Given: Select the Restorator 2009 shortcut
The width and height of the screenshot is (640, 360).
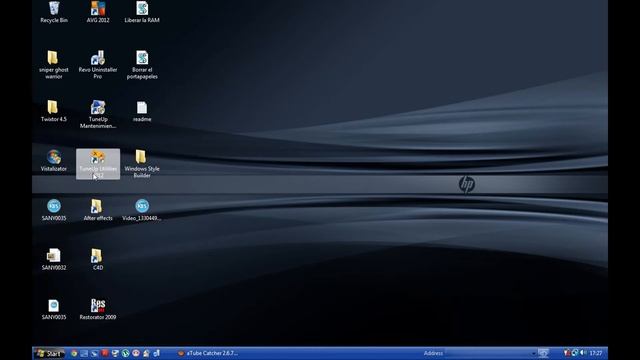Looking at the screenshot, I should tap(98, 309).
